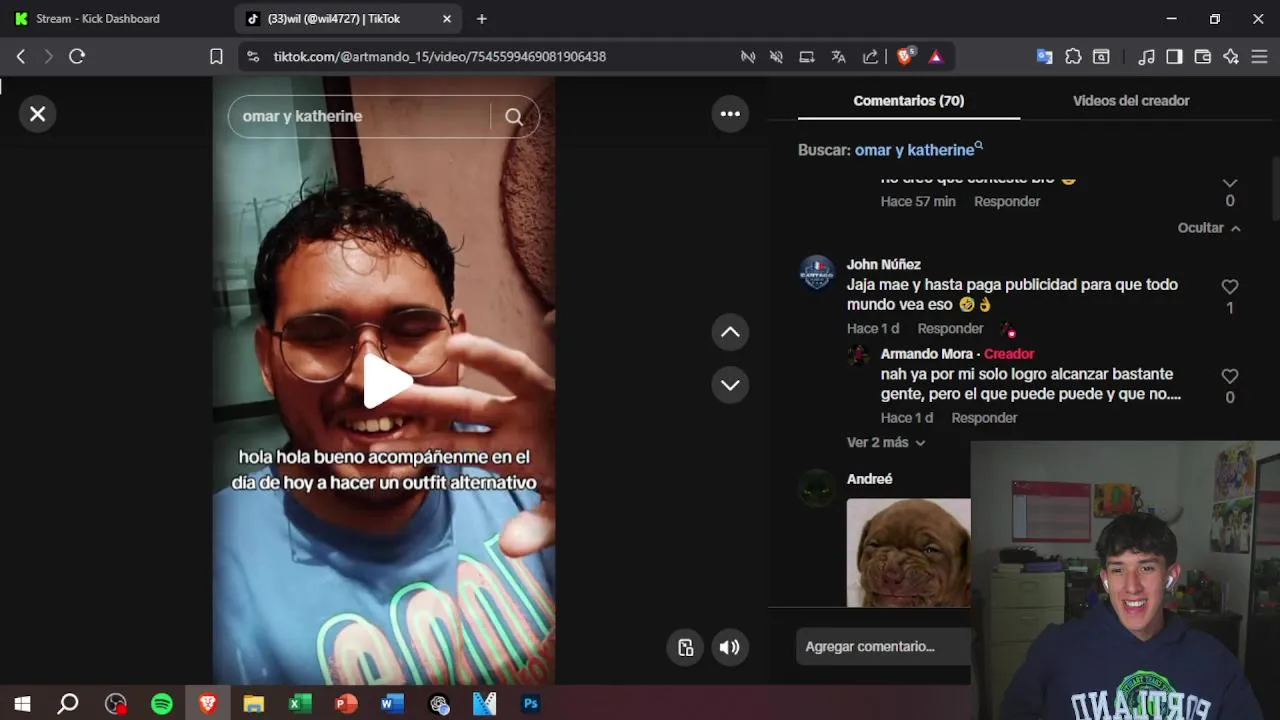The width and height of the screenshot is (1280, 720).
Task: Click John Núñez's avatar
Action: (817, 272)
